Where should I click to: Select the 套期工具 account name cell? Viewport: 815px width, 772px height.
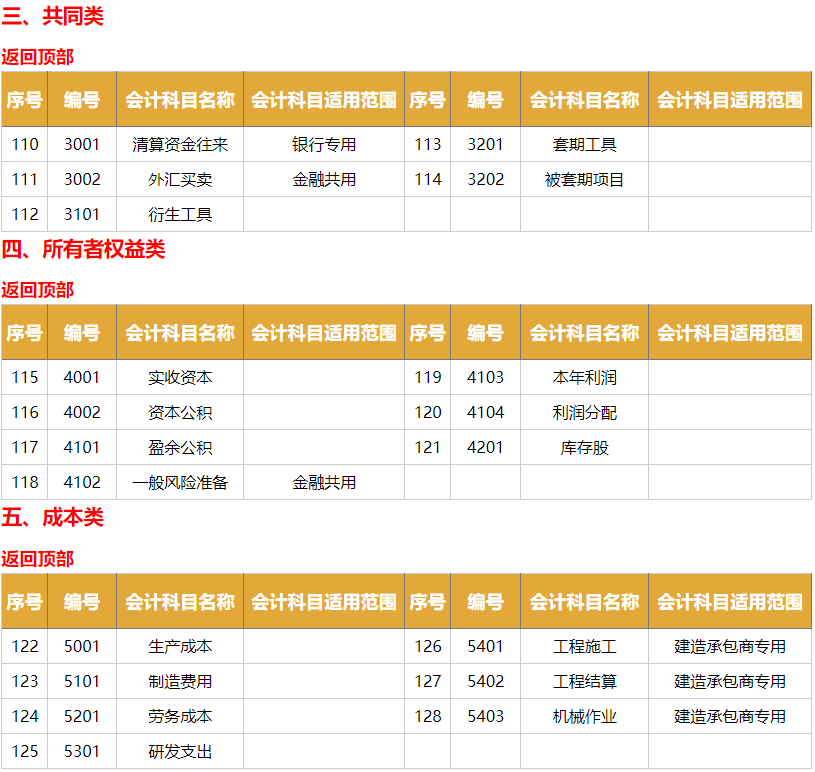click(584, 145)
